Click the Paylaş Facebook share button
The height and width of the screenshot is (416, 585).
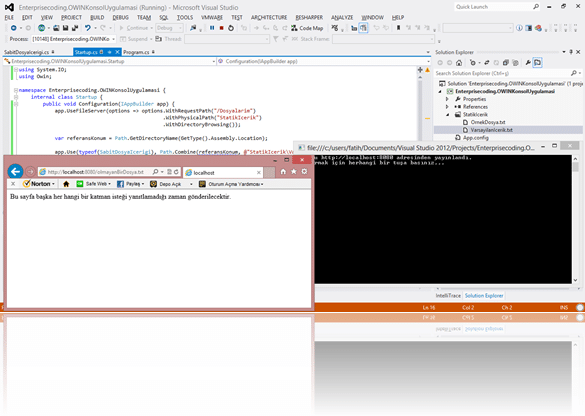(x=131, y=184)
